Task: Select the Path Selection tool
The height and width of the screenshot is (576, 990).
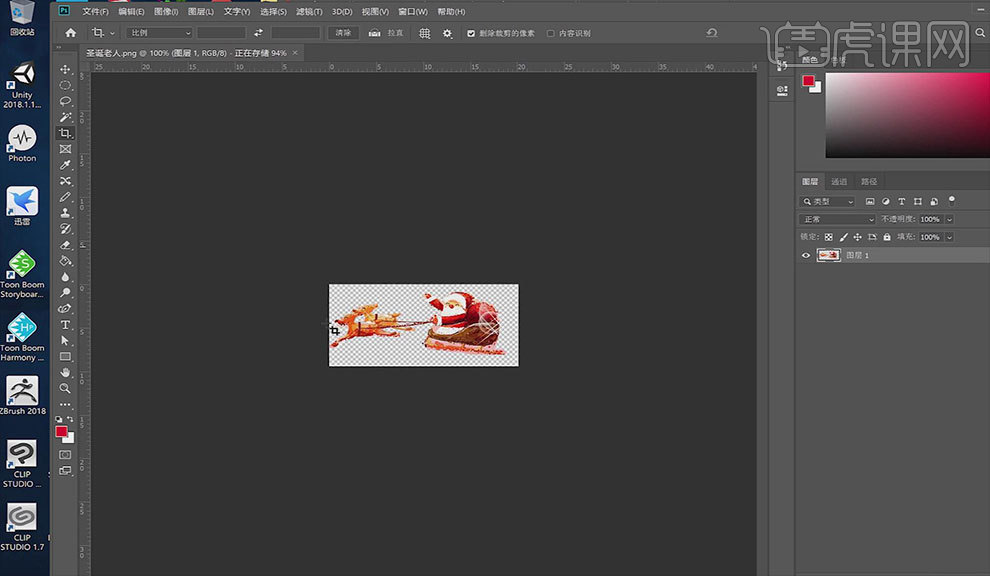Action: [65, 340]
